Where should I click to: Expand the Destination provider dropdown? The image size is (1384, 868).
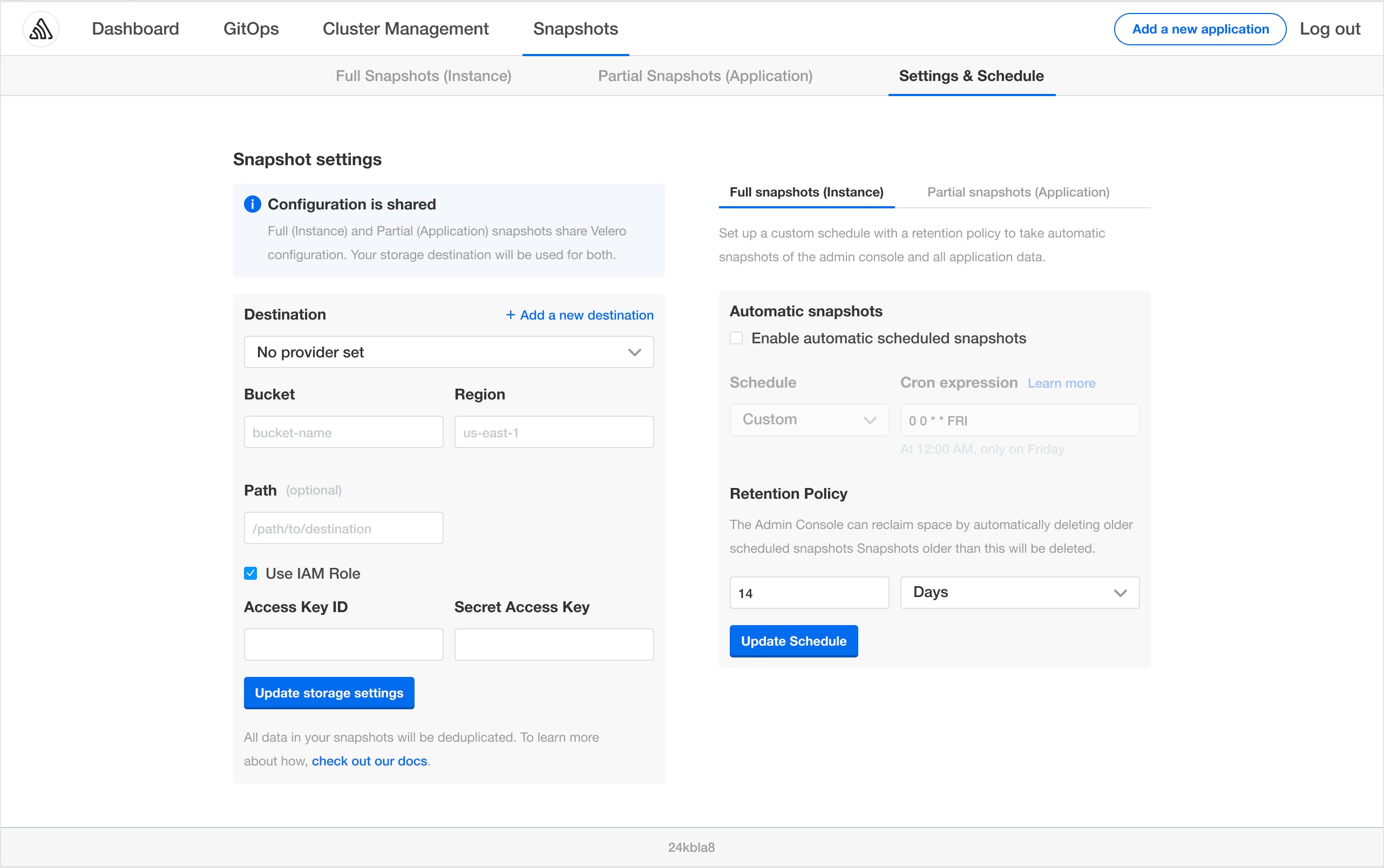[449, 352]
